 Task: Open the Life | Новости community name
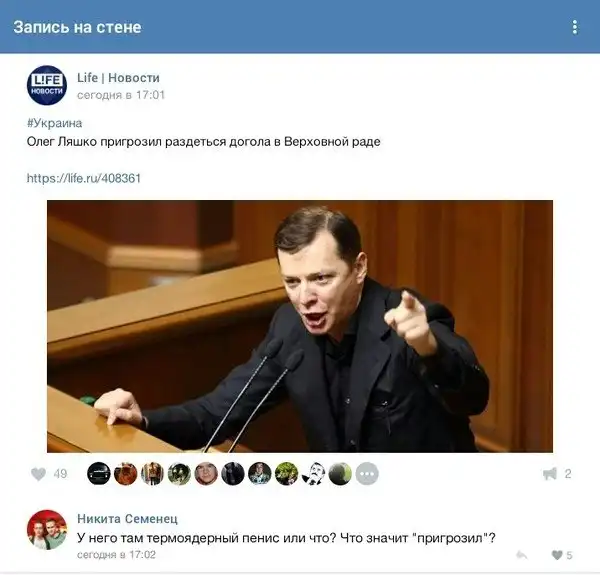click(x=118, y=78)
